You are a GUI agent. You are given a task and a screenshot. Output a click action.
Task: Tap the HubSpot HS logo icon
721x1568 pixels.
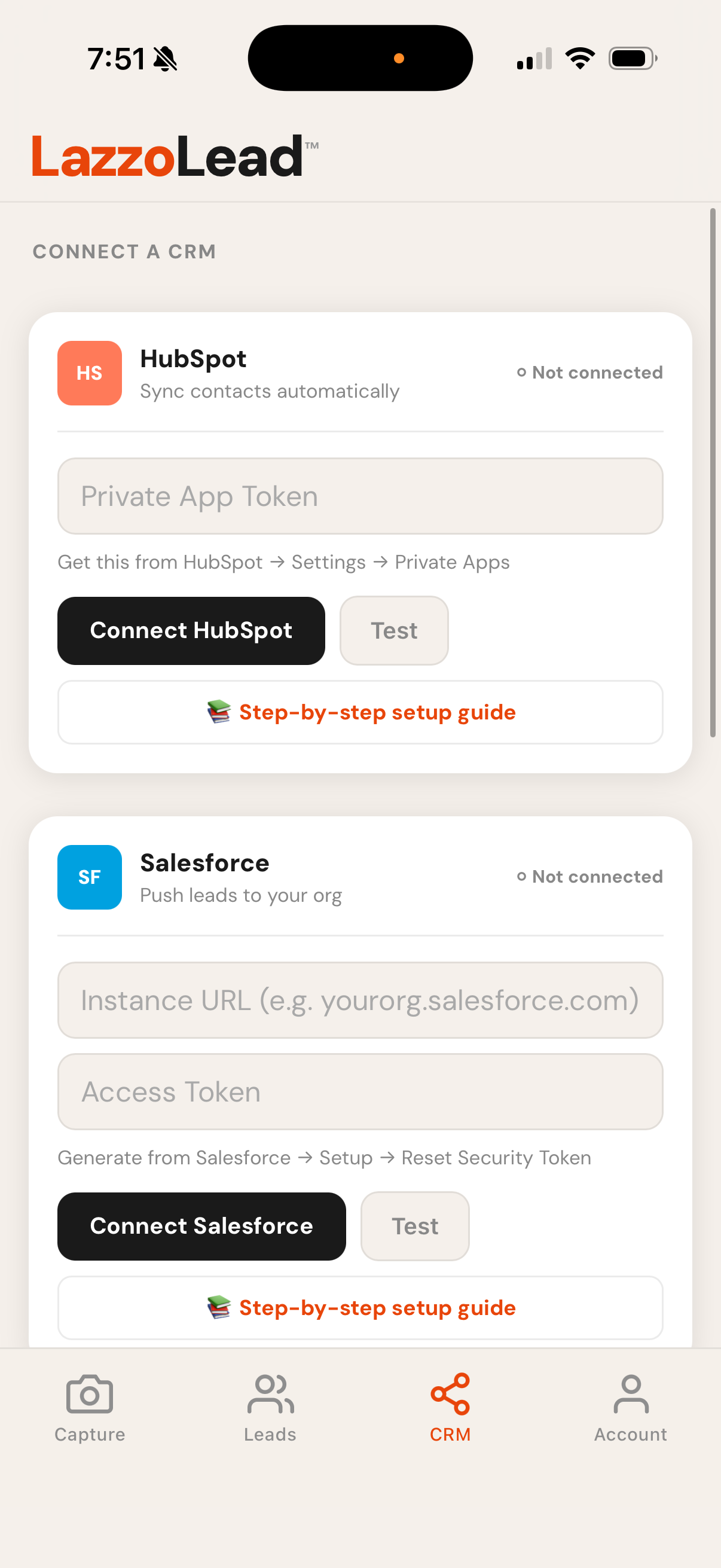pos(90,373)
